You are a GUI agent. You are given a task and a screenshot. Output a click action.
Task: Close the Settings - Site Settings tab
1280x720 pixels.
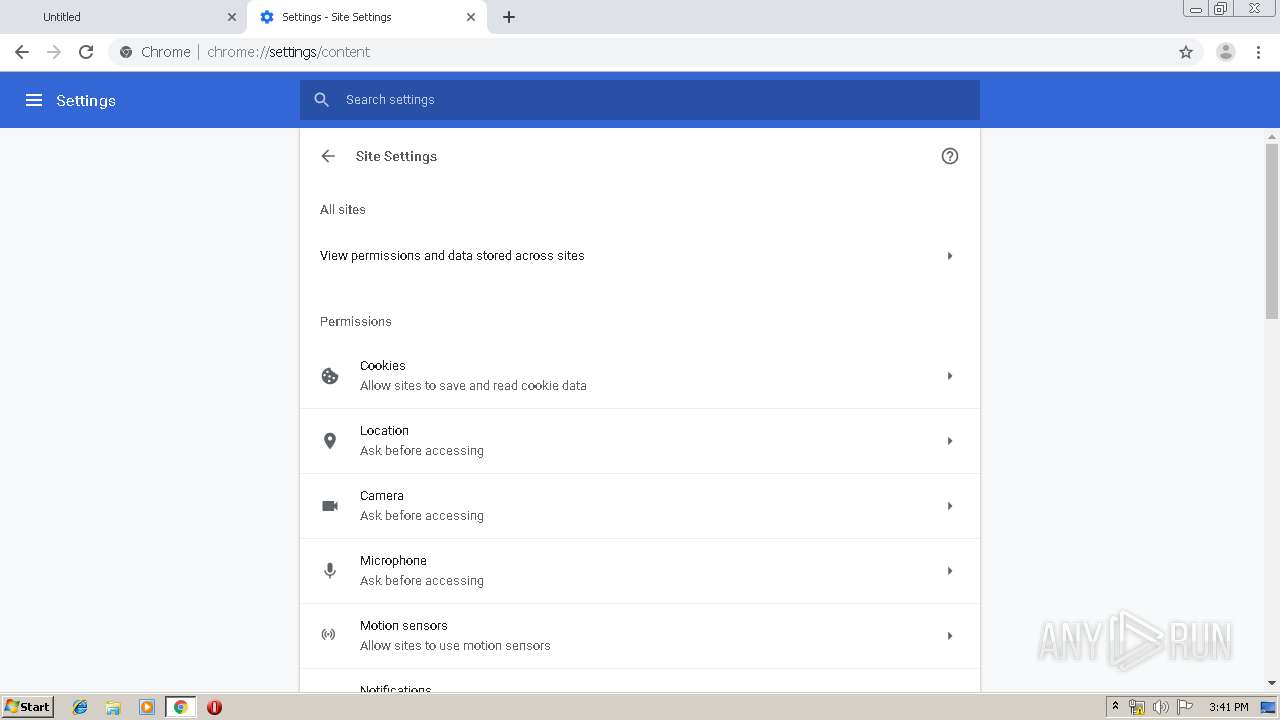[471, 17]
